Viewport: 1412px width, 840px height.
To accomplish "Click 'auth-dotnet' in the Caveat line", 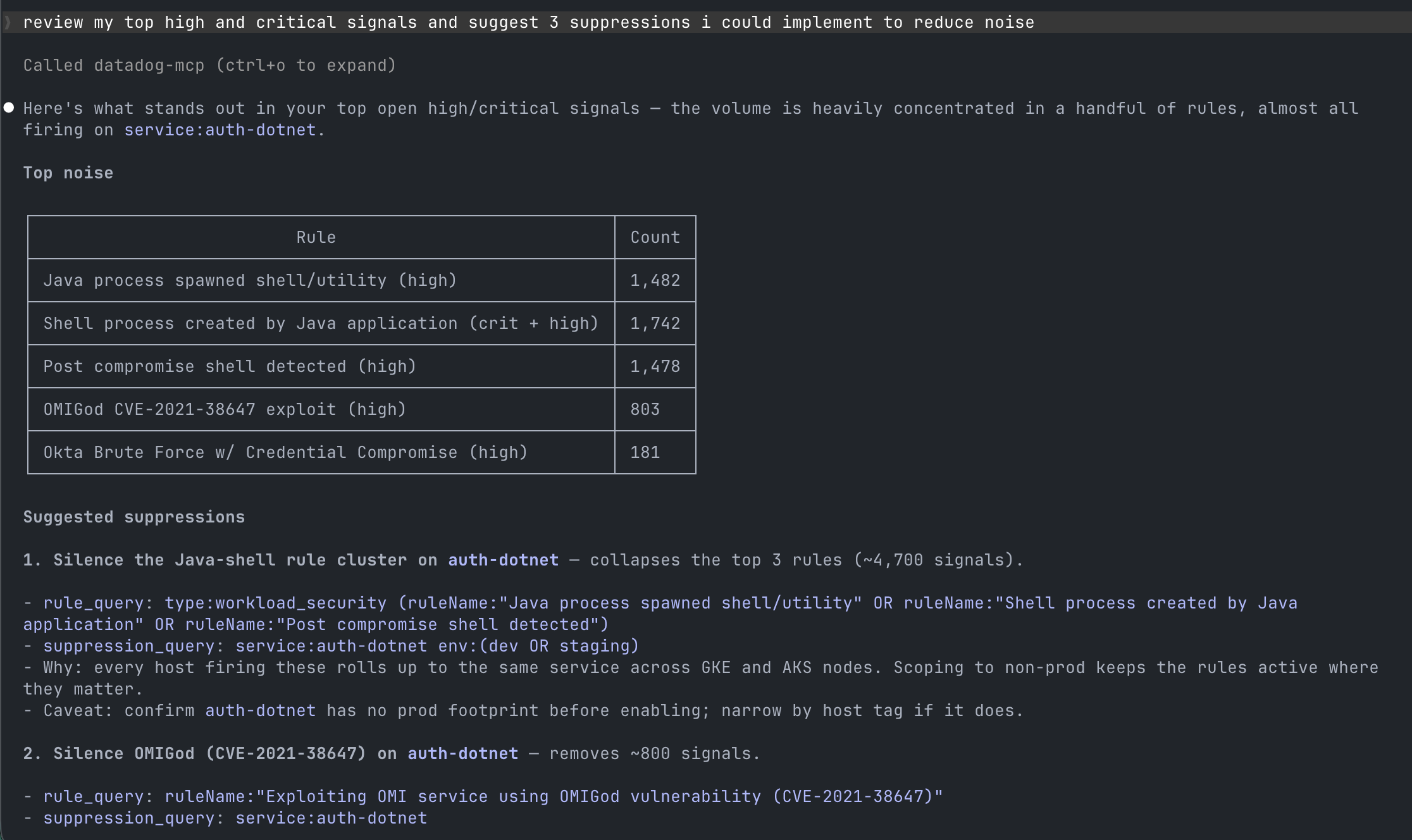I will point(260,711).
